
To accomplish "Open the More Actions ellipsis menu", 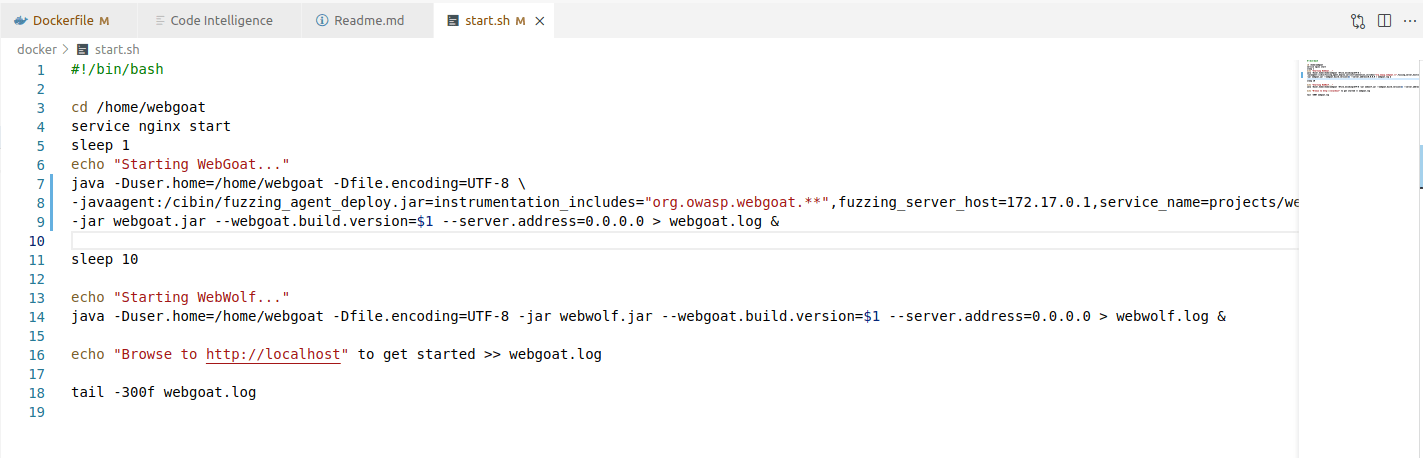I will pos(1410,20).
